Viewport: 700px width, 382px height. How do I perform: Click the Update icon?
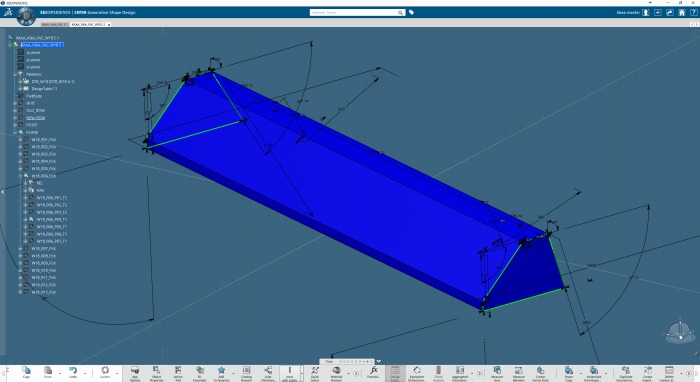[105, 372]
